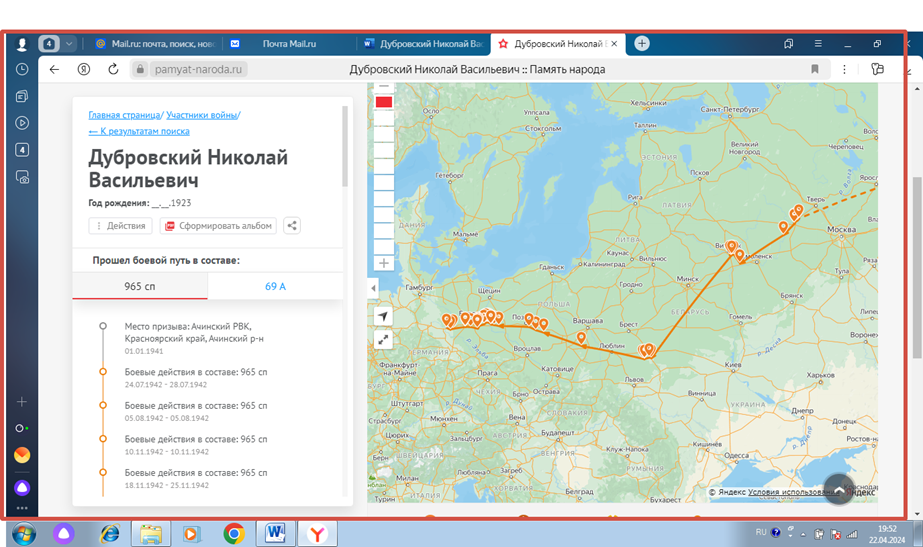Open sidebar three-dots more options
The height and width of the screenshot is (547, 923).
pos(22,508)
